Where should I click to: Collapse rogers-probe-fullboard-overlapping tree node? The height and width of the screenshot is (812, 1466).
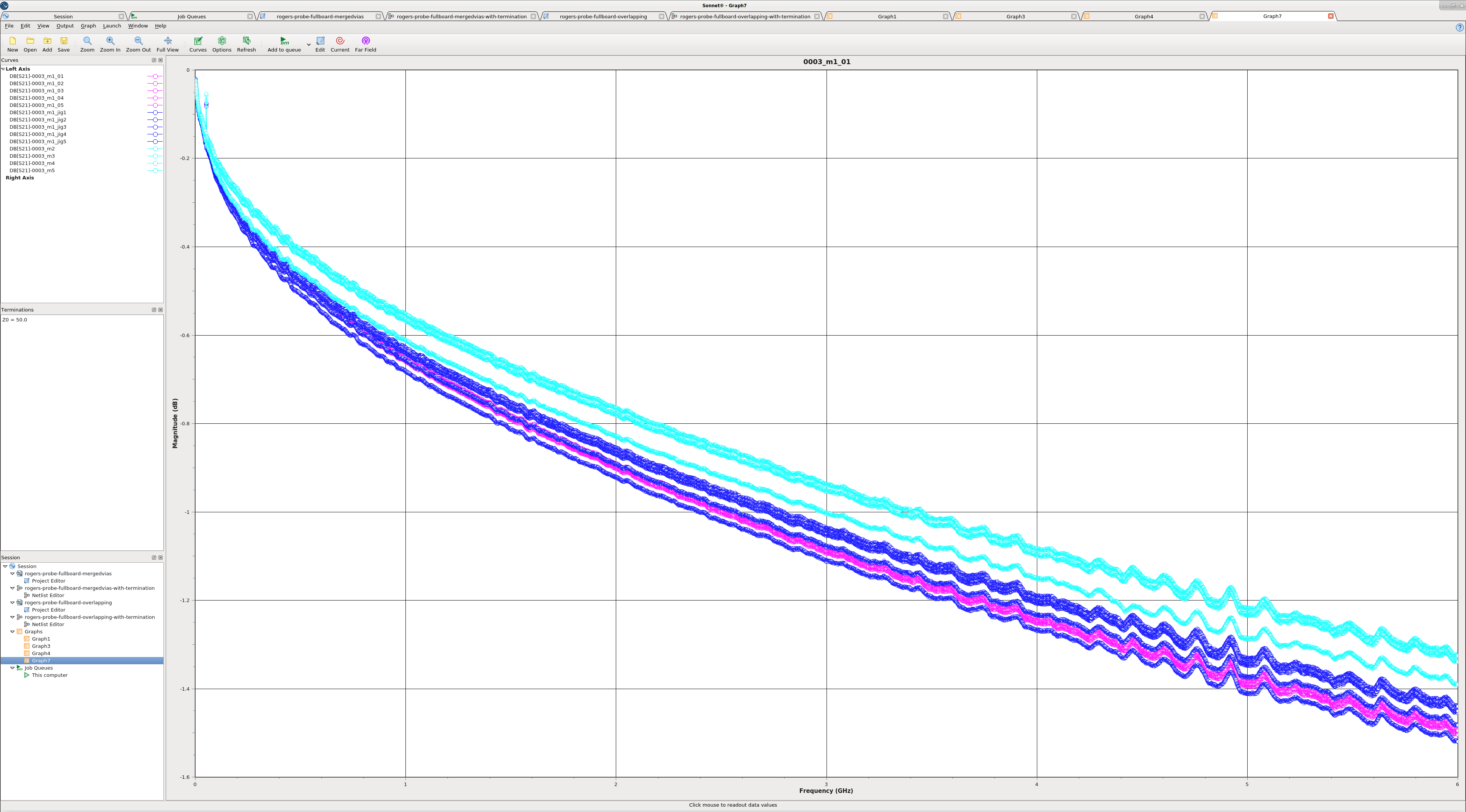[13, 602]
